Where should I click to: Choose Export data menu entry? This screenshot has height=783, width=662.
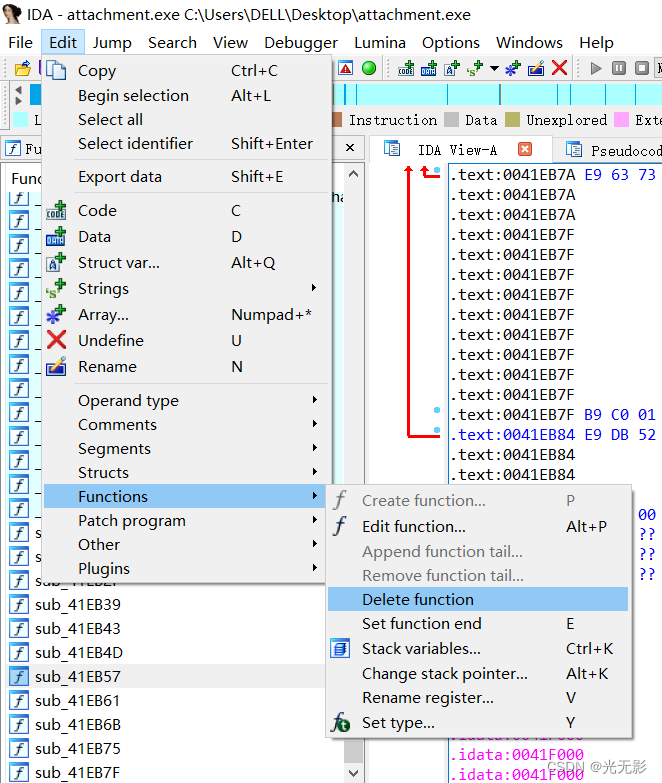186,176
